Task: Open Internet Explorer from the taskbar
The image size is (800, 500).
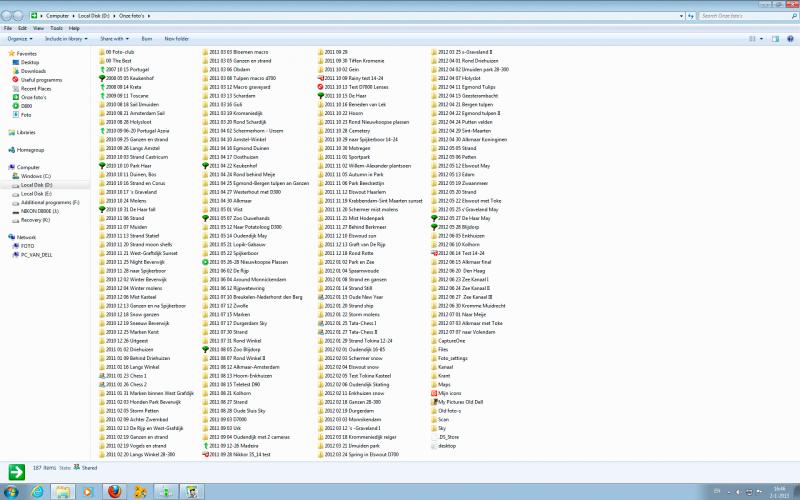Action: pyautogui.click(x=37, y=491)
